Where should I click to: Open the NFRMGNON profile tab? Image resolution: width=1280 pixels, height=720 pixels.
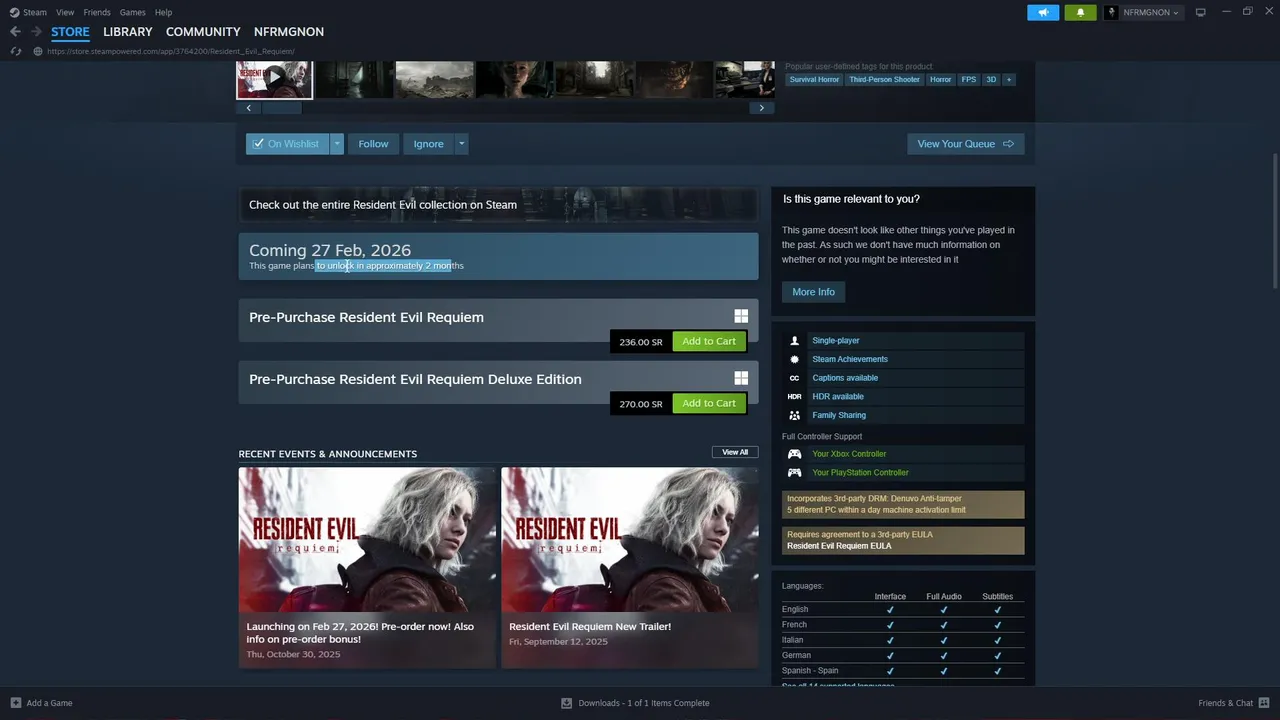pos(289,32)
